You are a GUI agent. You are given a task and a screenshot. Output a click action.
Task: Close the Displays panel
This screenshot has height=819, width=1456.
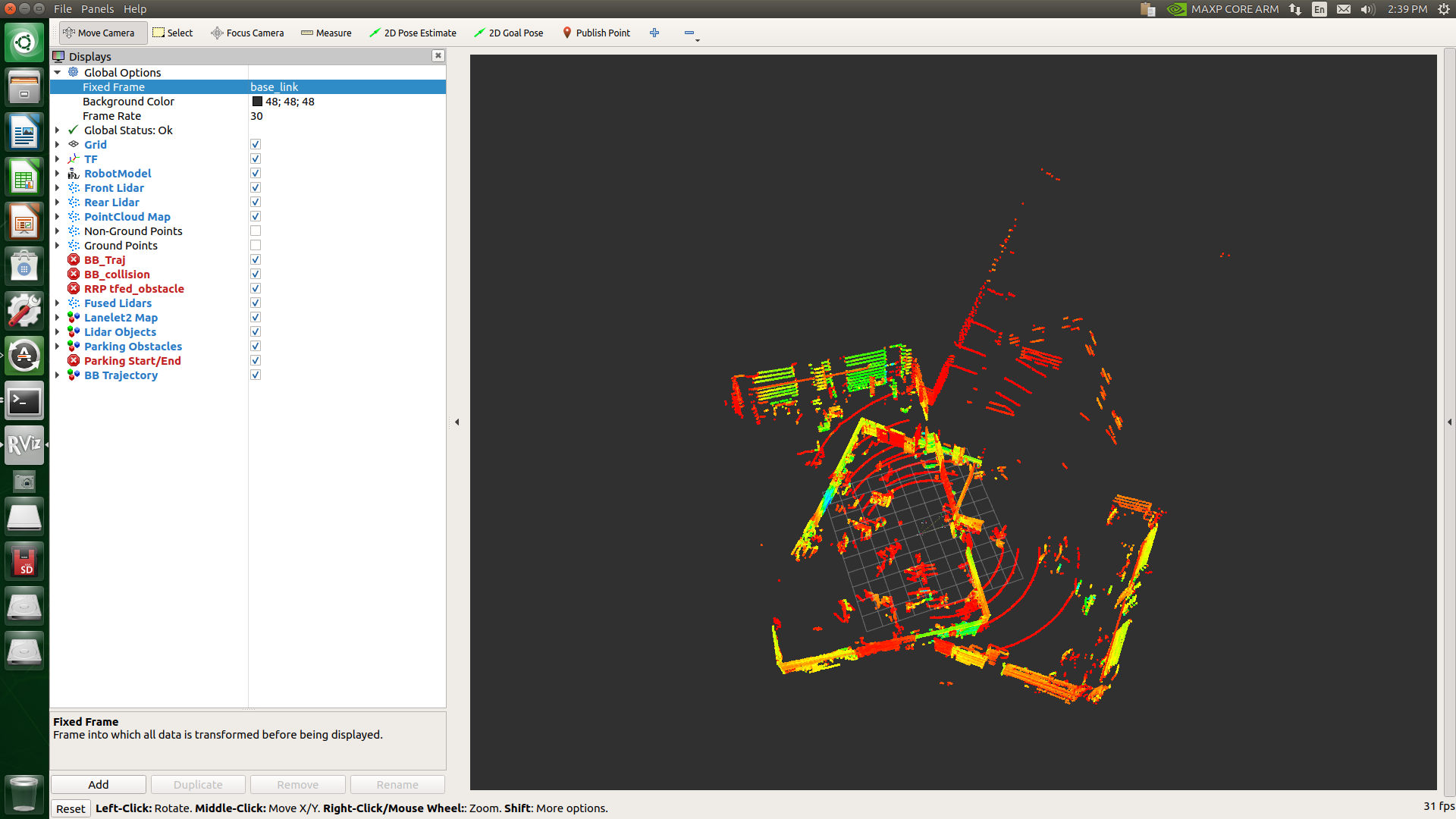click(x=438, y=55)
